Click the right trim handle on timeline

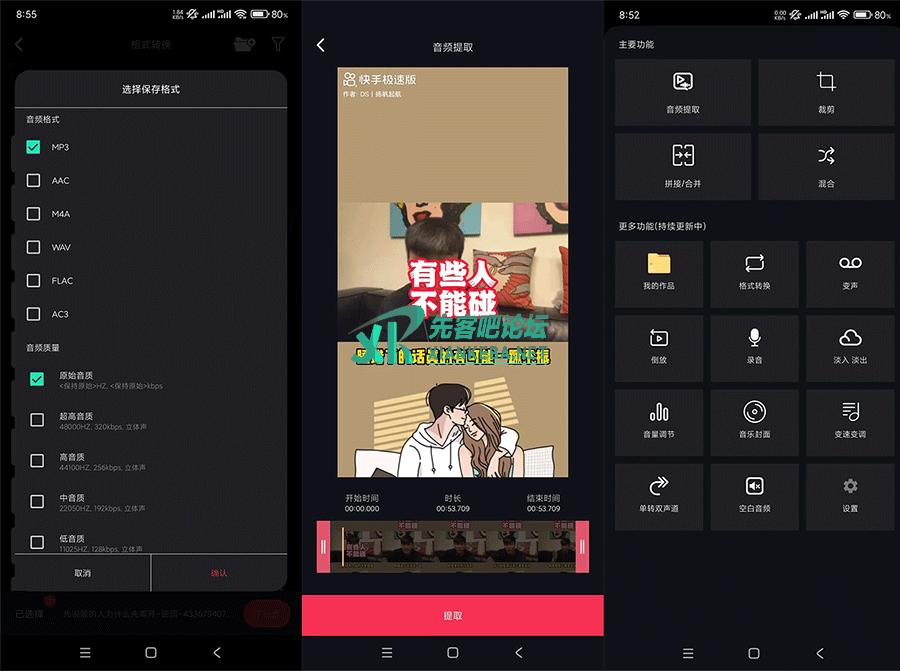tap(582, 546)
